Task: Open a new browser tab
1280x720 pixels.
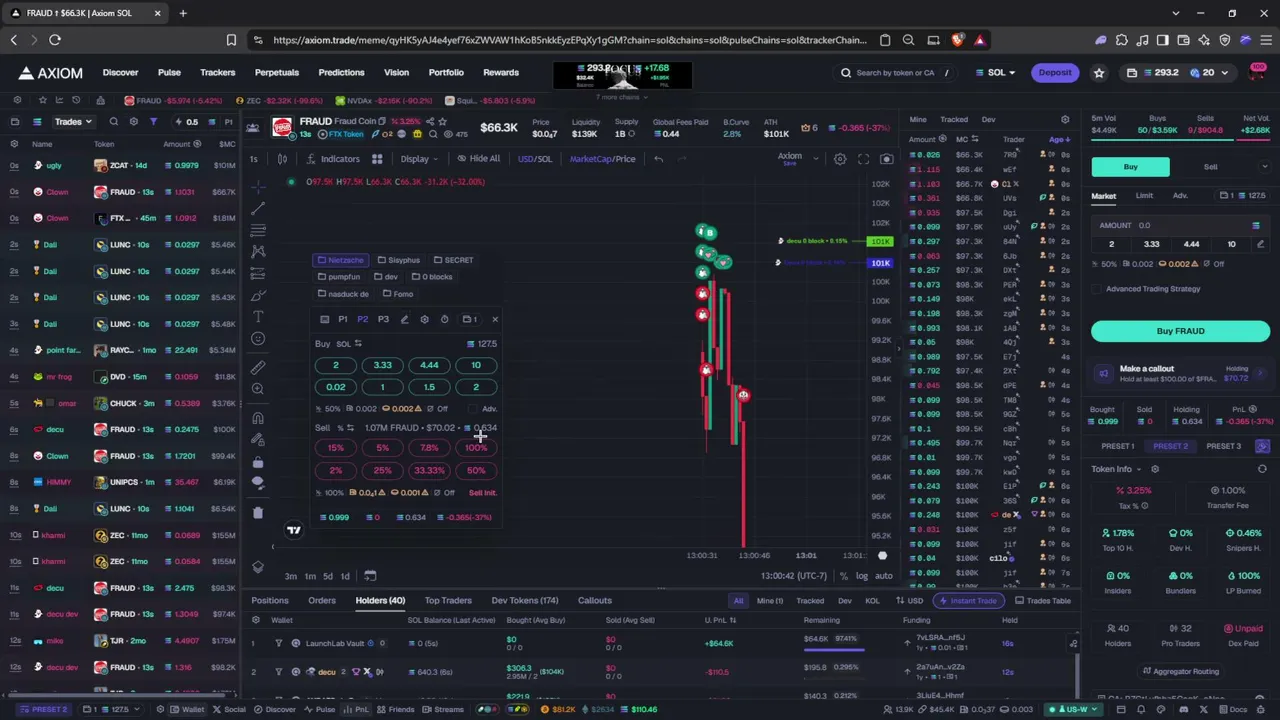Action: tap(183, 13)
